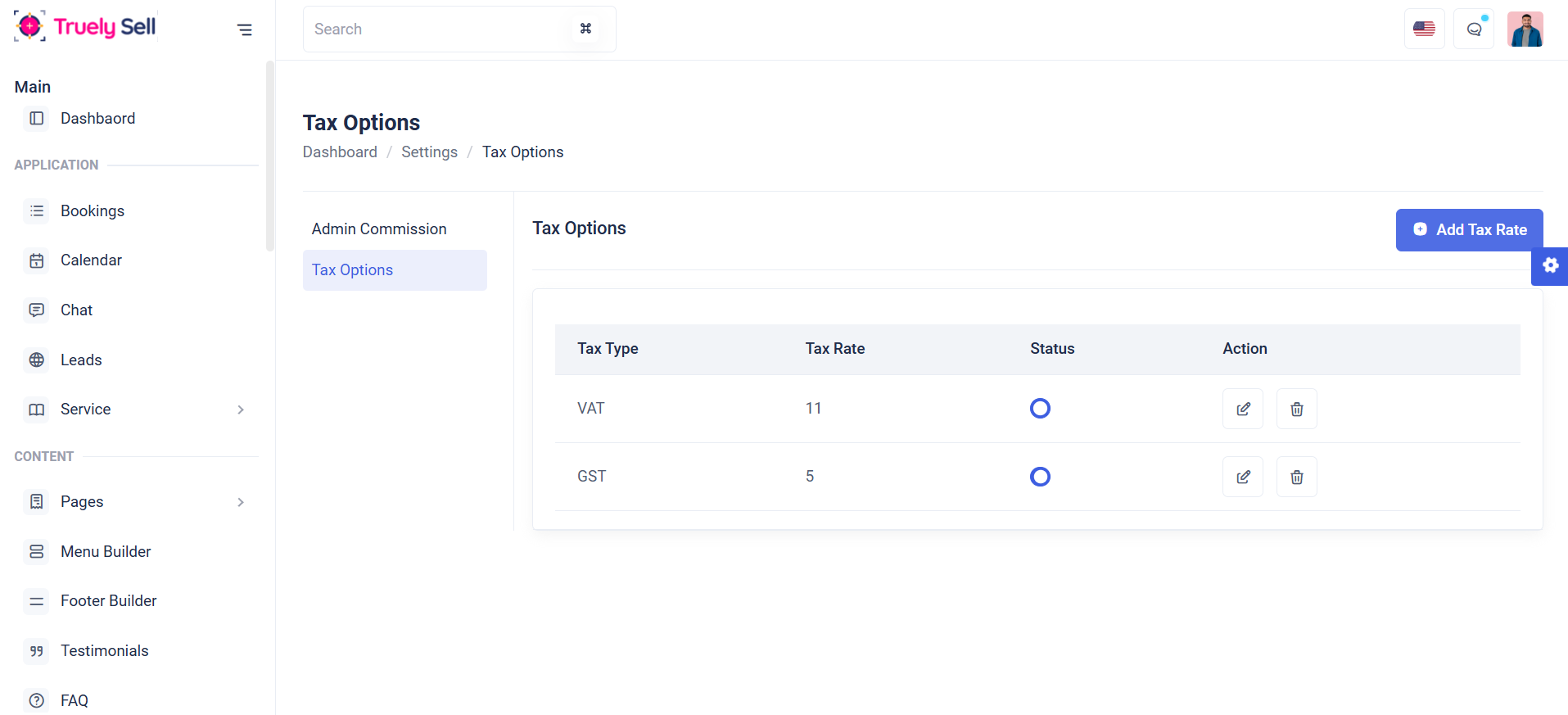
Task: Open the settings gear panel
Action: coord(1550,265)
